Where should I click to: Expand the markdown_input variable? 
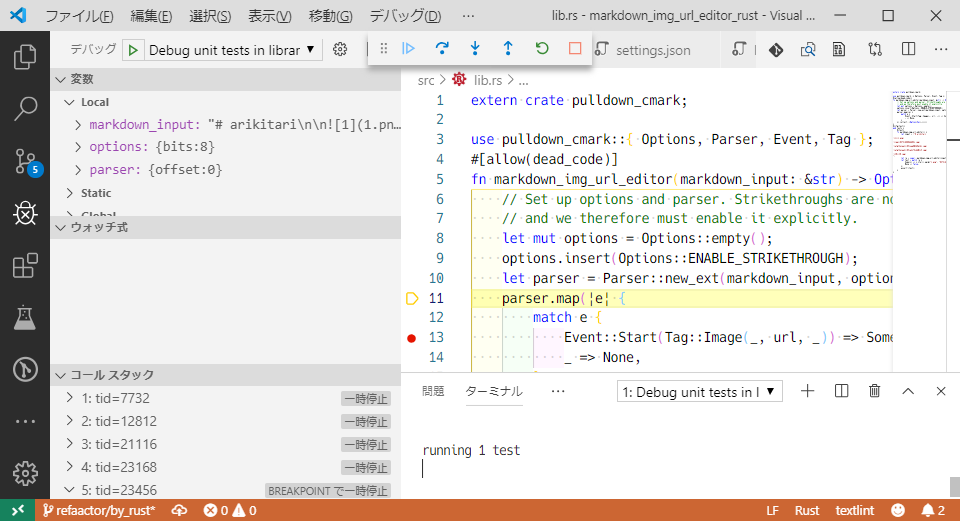[x=79, y=125]
